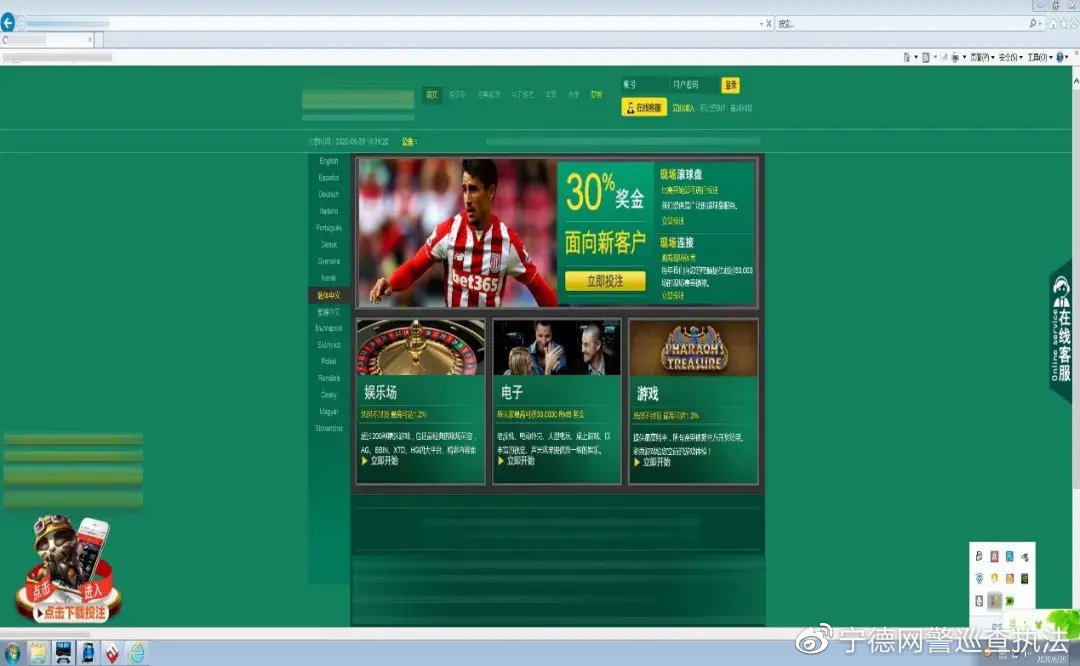Viewport: 1080px width, 666px height.
Task: Click the 账号 account input field
Action: (643, 85)
